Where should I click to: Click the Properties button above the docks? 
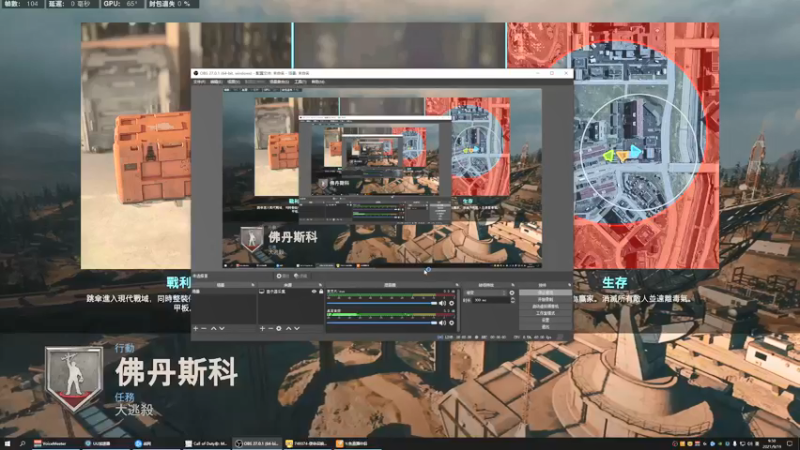click(x=283, y=276)
